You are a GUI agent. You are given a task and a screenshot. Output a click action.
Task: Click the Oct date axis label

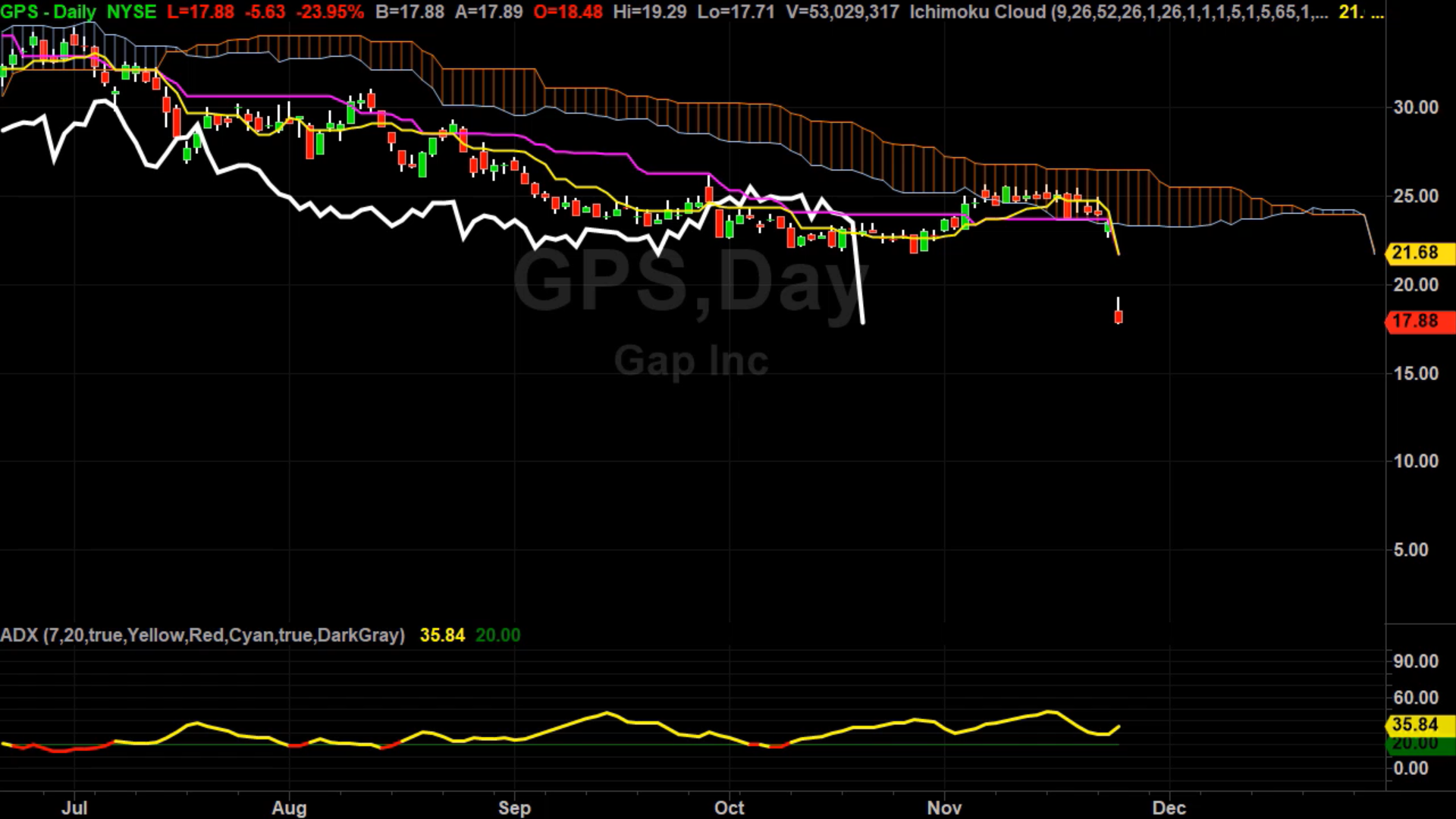point(730,808)
